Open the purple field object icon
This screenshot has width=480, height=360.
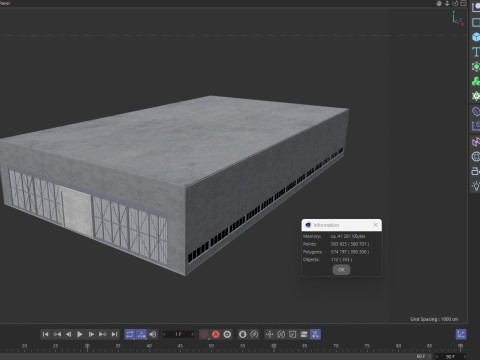476,126
